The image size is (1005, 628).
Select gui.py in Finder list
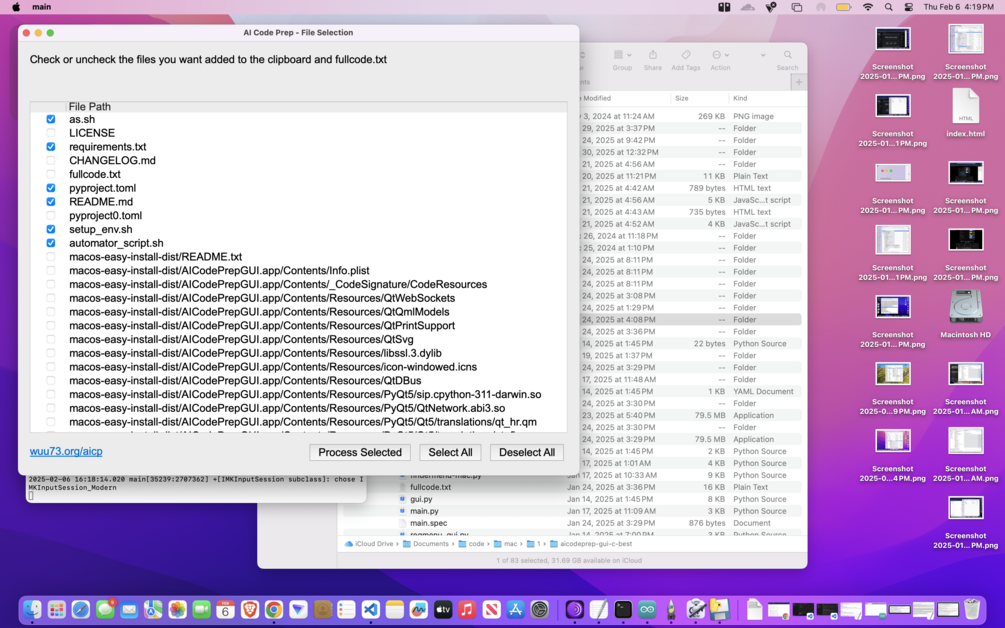(x=421, y=499)
